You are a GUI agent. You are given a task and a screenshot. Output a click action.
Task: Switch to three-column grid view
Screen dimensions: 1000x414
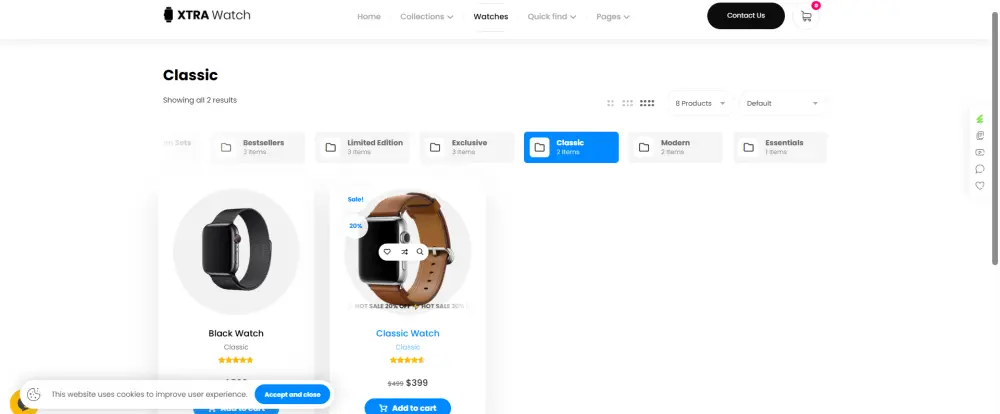628,103
